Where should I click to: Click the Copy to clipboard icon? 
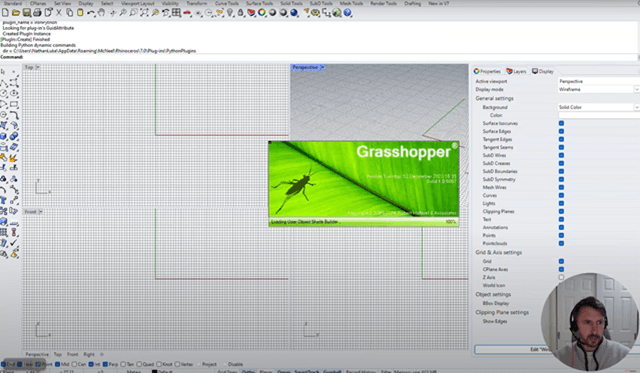69,13
